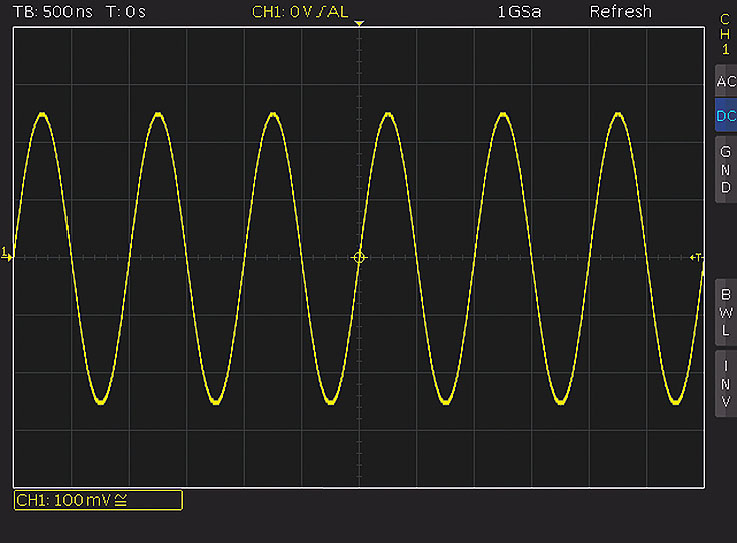The height and width of the screenshot is (543, 737).
Task: Click the Refresh acquisition status label
Action: (x=620, y=12)
